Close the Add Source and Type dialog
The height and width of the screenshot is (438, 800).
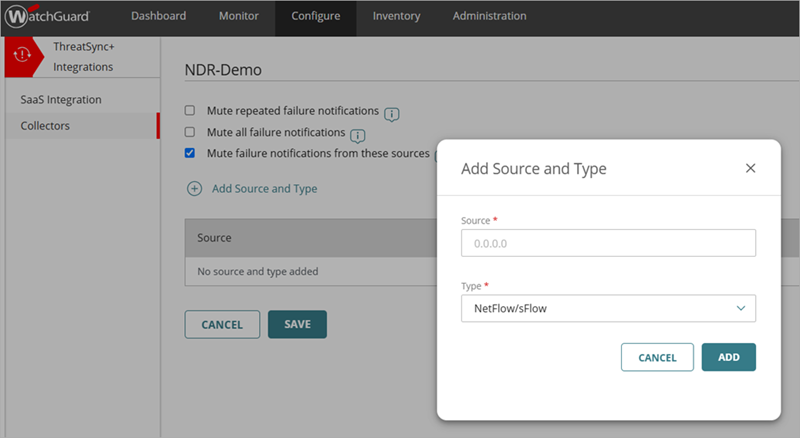click(750, 168)
